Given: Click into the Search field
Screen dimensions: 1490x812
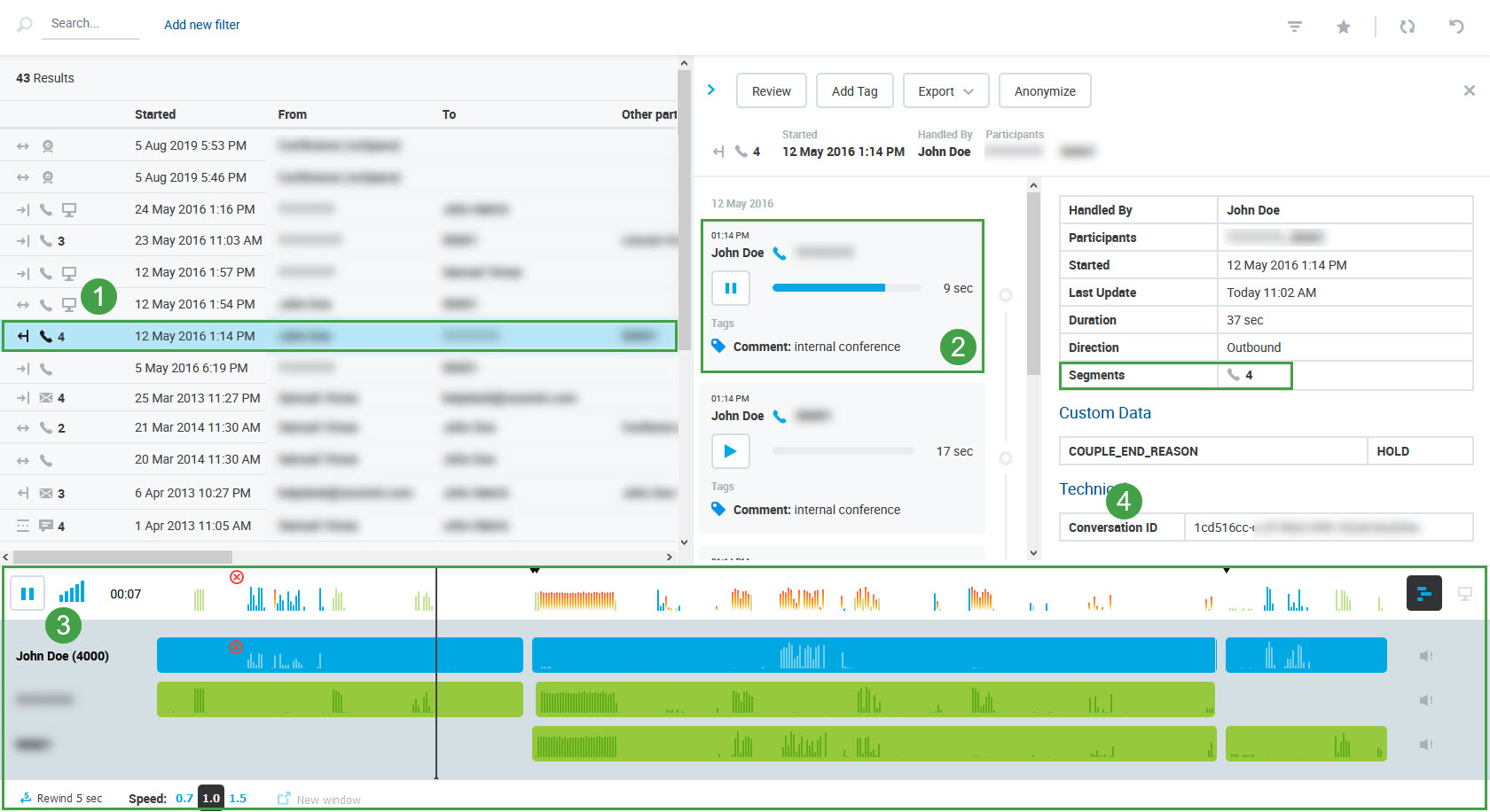Looking at the screenshot, I should pos(89,24).
